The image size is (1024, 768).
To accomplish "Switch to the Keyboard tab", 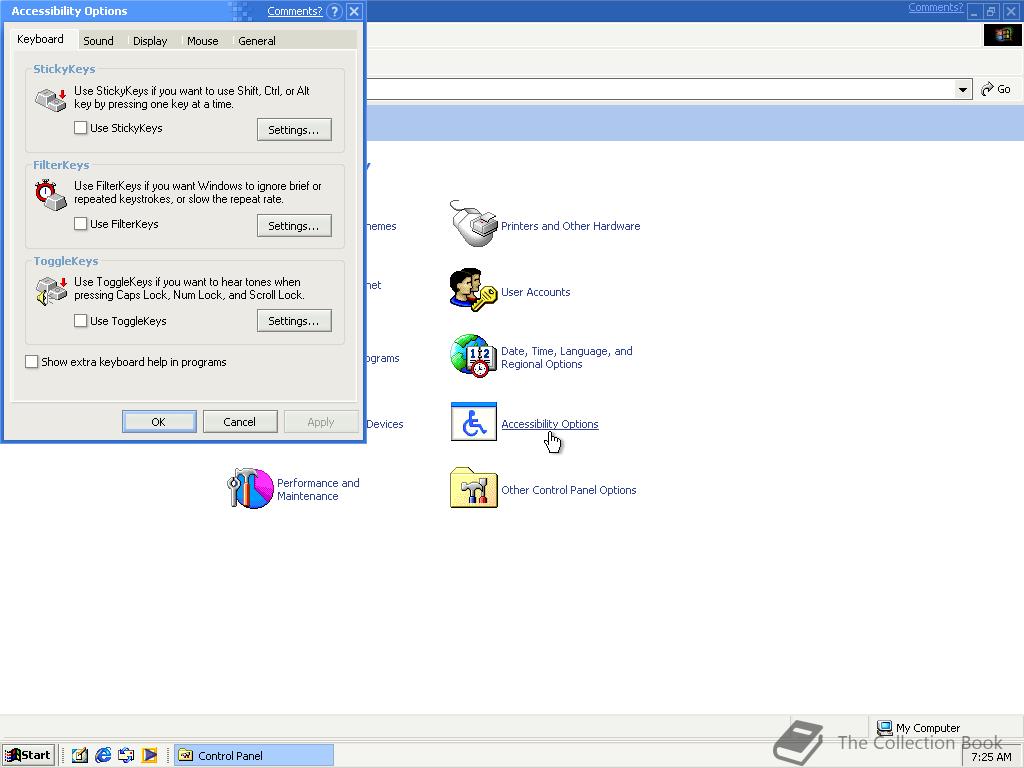I will coord(40,39).
